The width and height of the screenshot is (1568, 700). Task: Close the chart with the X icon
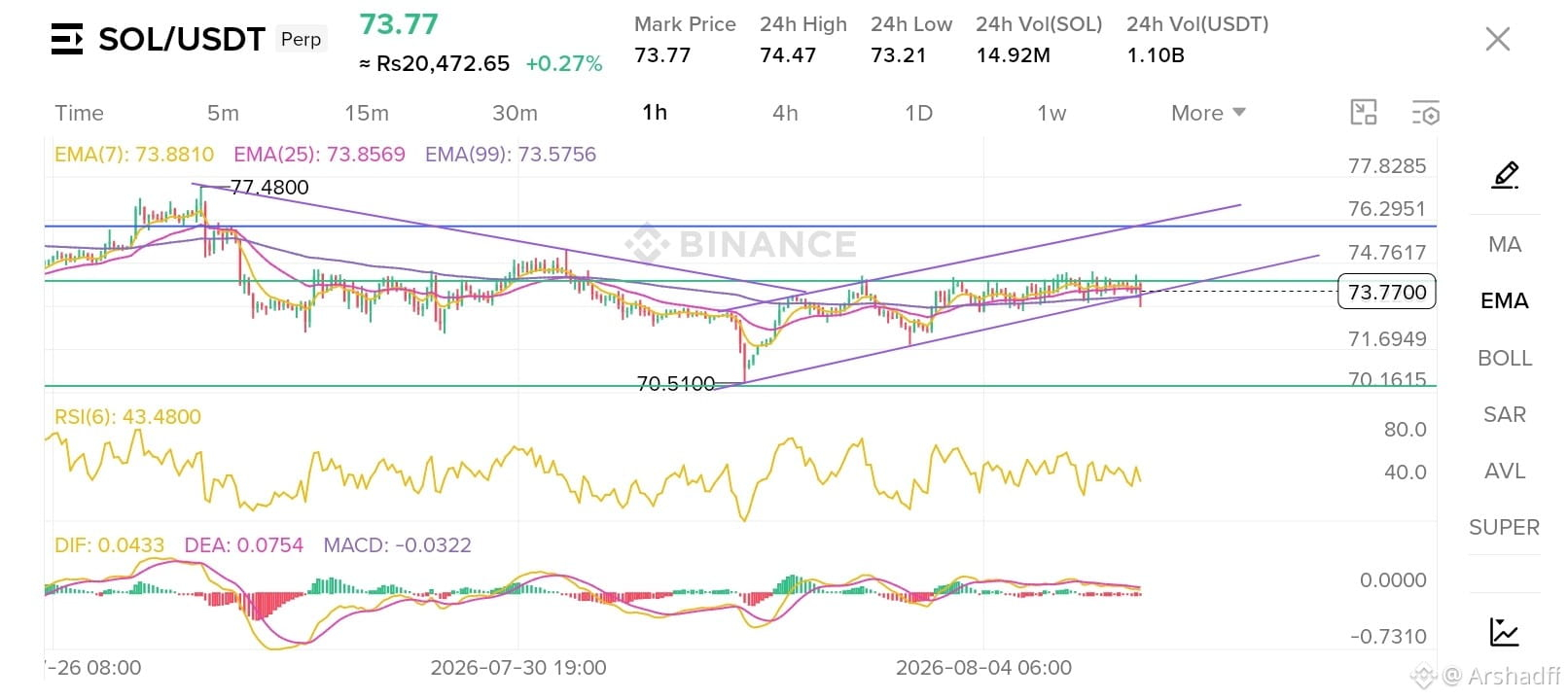[1498, 39]
